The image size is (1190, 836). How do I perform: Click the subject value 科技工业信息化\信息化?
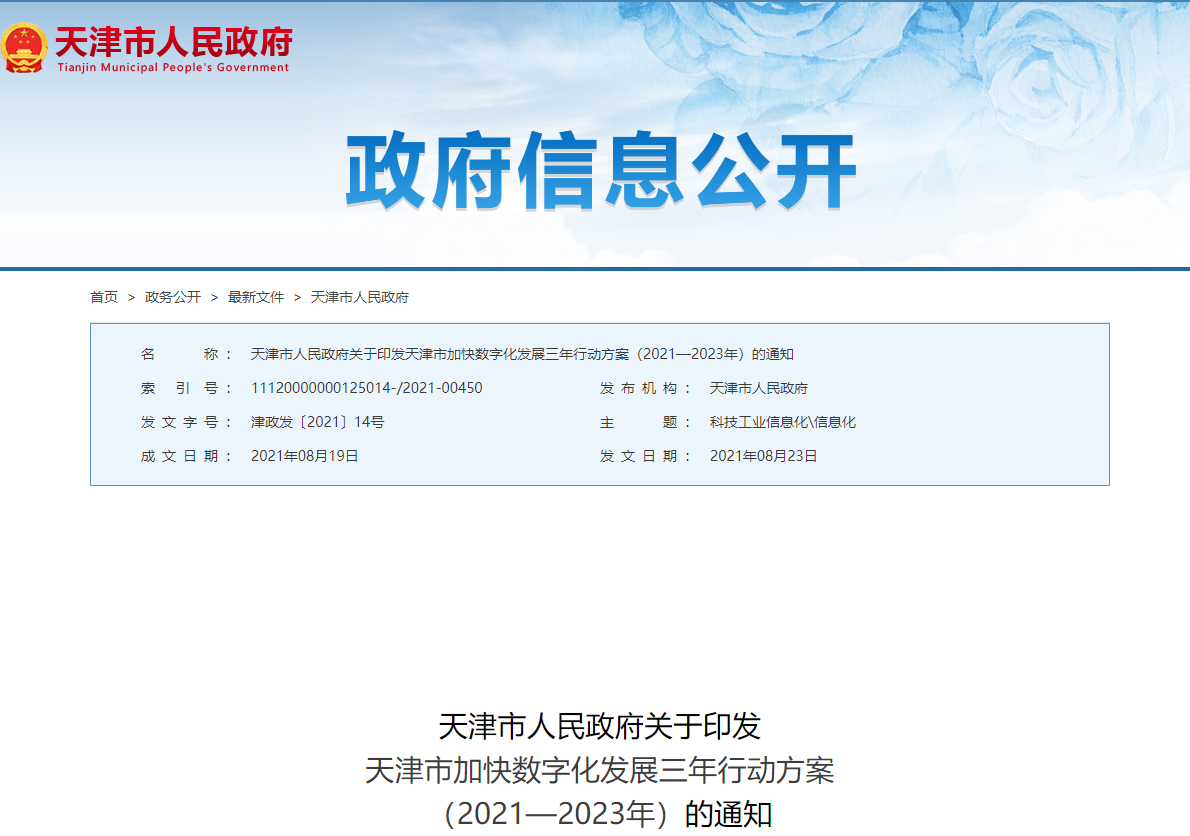[783, 422]
